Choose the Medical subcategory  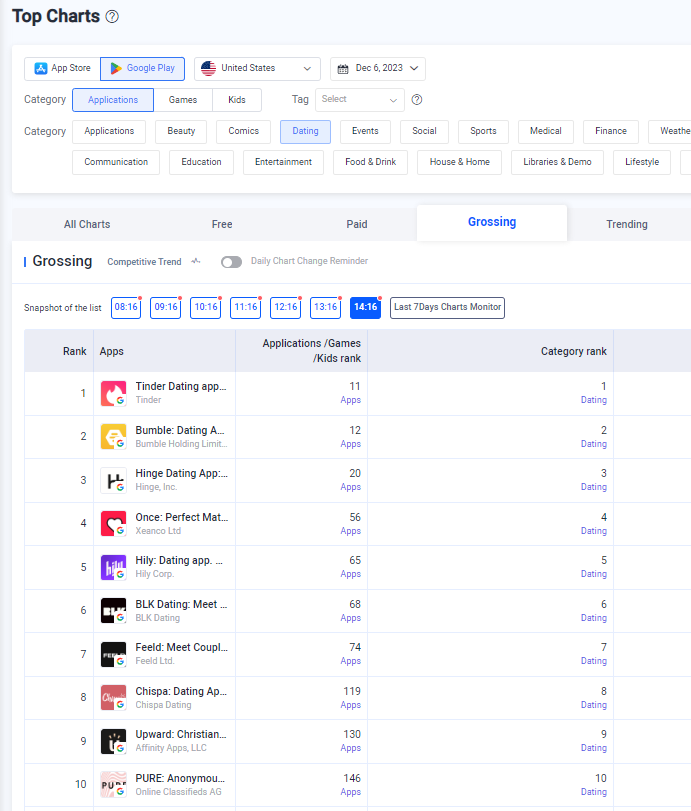[x=546, y=131]
